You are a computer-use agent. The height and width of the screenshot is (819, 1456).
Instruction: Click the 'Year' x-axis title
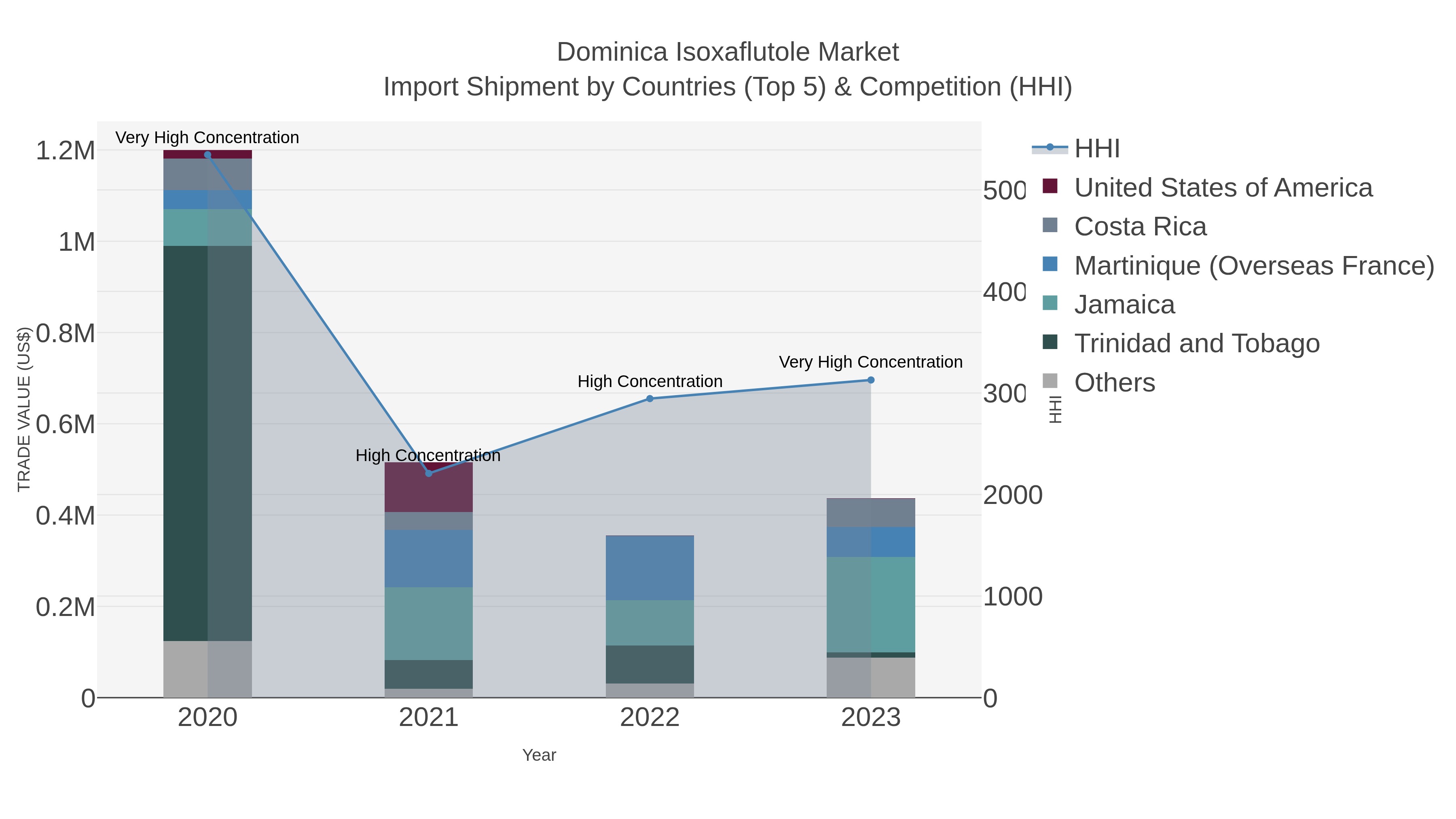click(x=539, y=755)
